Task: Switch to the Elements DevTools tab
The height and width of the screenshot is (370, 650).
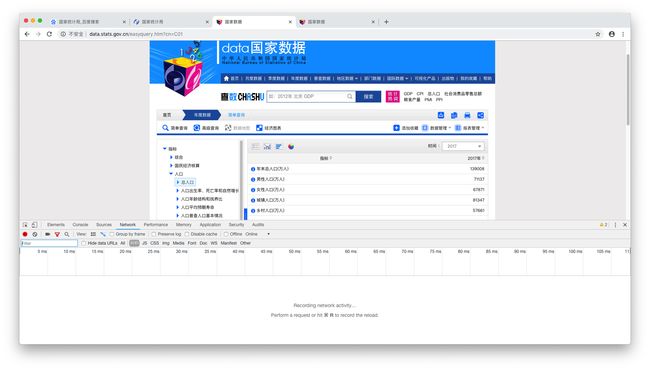Action: point(56,225)
